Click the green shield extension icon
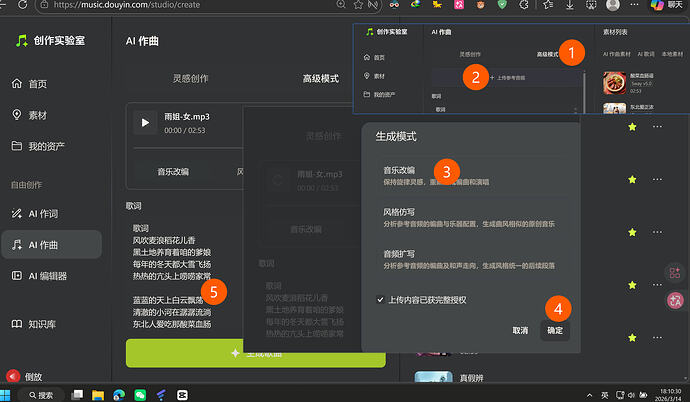 (x=502, y=5)
